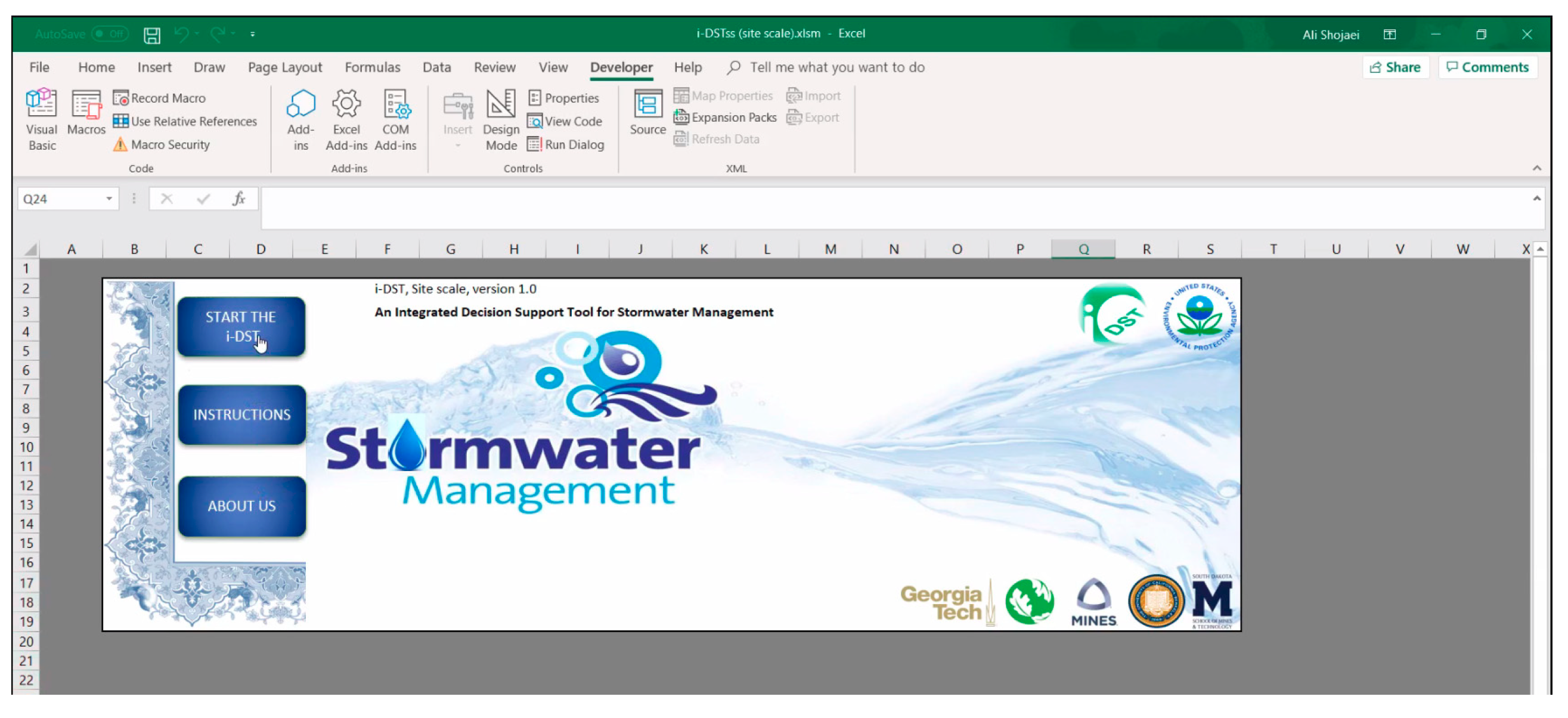Click the Share button
This screenshot has height=718, width=1568.
tap(1396, 67)
